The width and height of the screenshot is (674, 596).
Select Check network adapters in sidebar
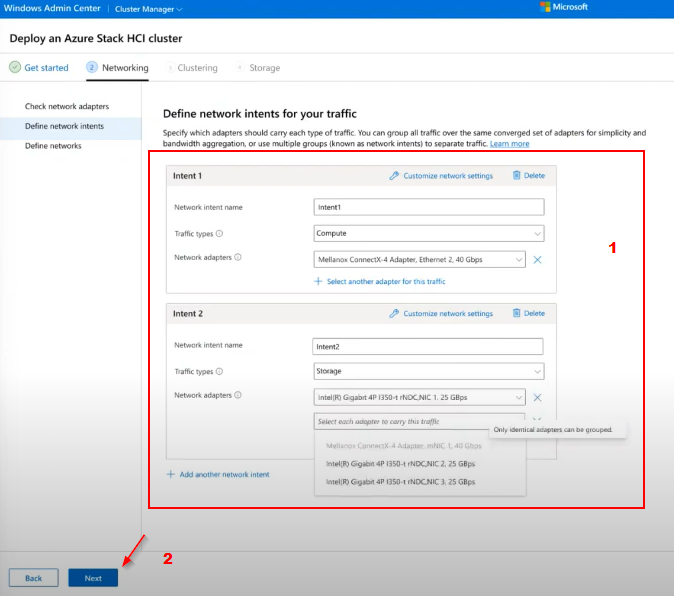click(x=67, y=107)
